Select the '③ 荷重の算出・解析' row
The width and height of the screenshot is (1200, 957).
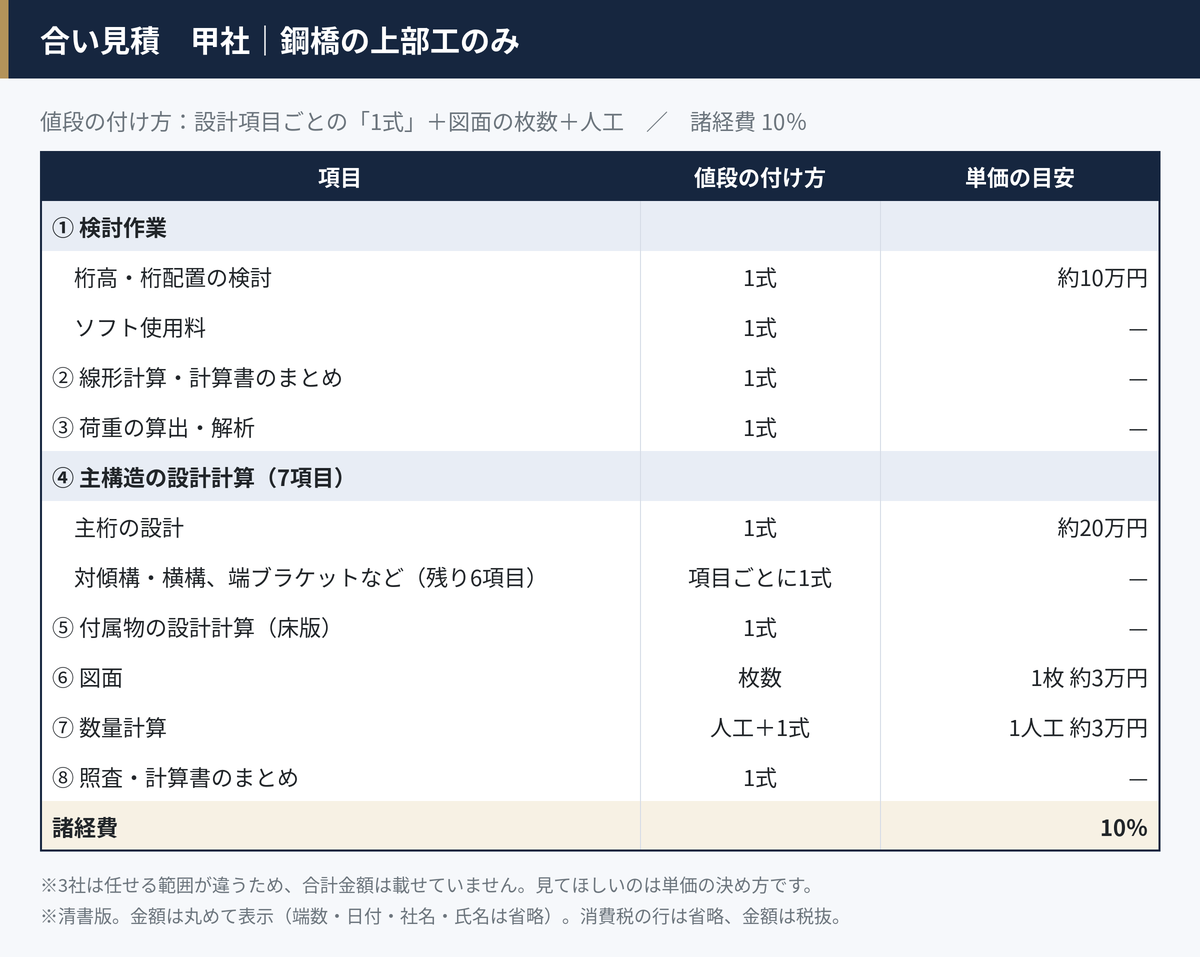point(600,428)
